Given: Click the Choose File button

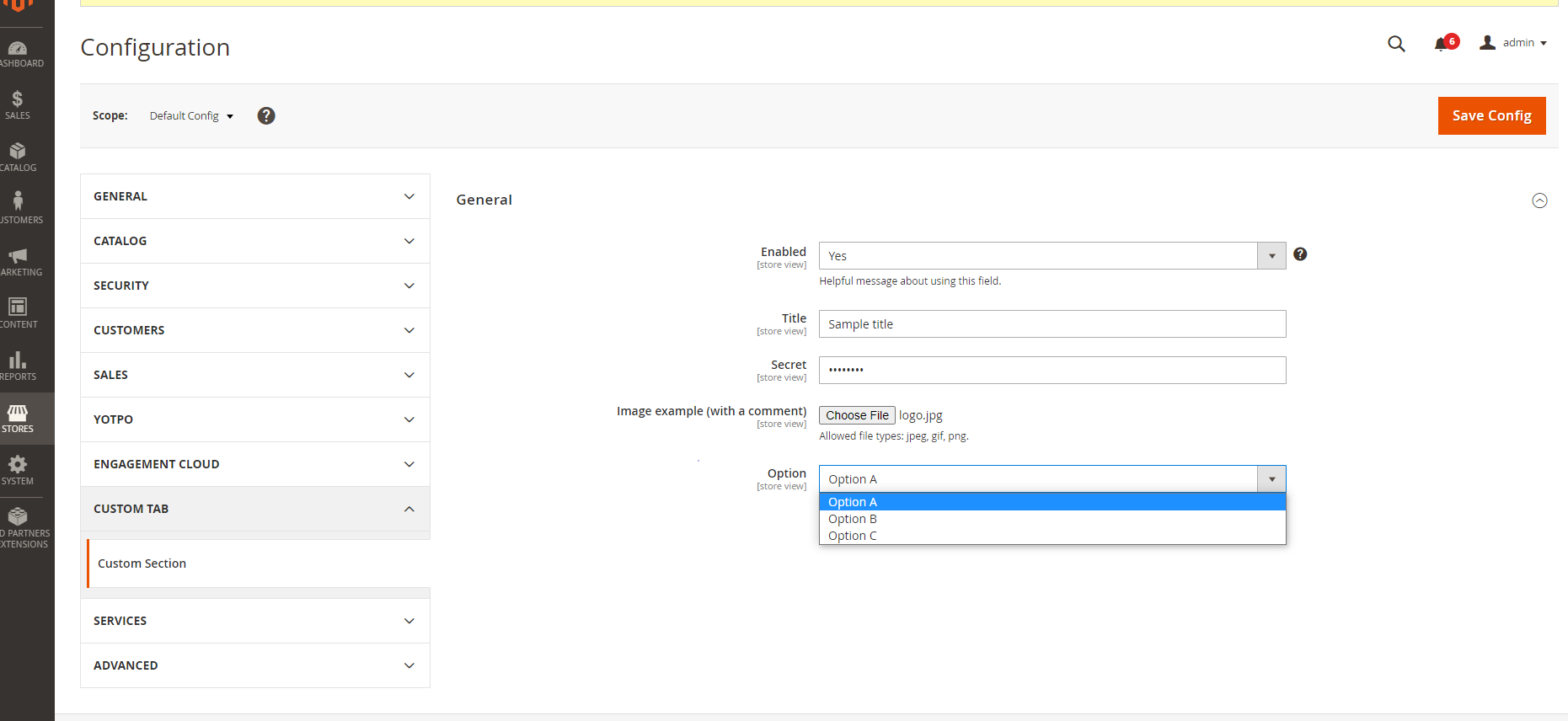Looking at the screenshot, I should coord(857,415).
